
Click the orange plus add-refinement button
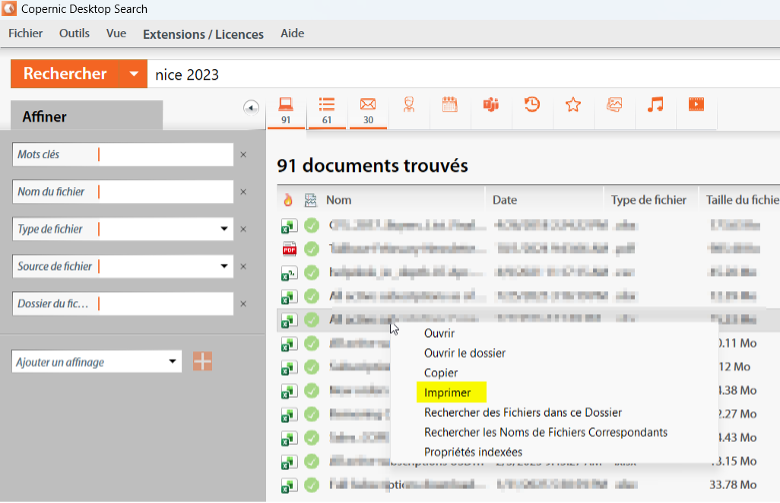[203, 361]
